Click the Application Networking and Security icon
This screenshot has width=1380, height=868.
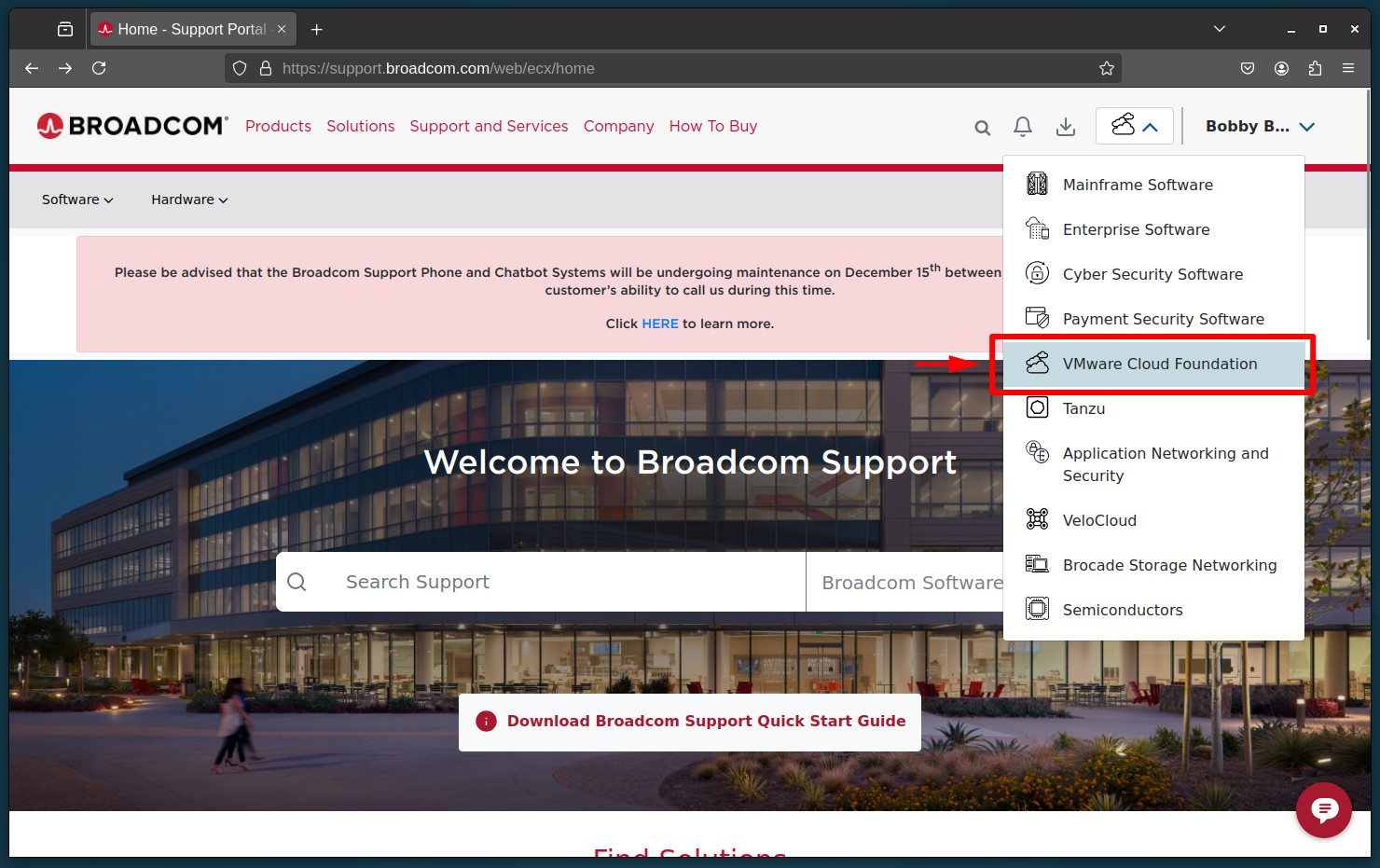(x=1037, y=452)
